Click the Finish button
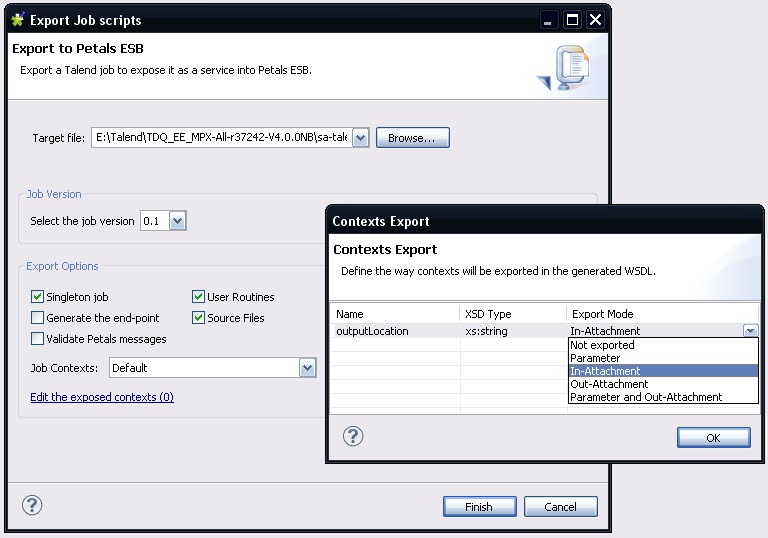768x538 pixels. pos(479,507)
